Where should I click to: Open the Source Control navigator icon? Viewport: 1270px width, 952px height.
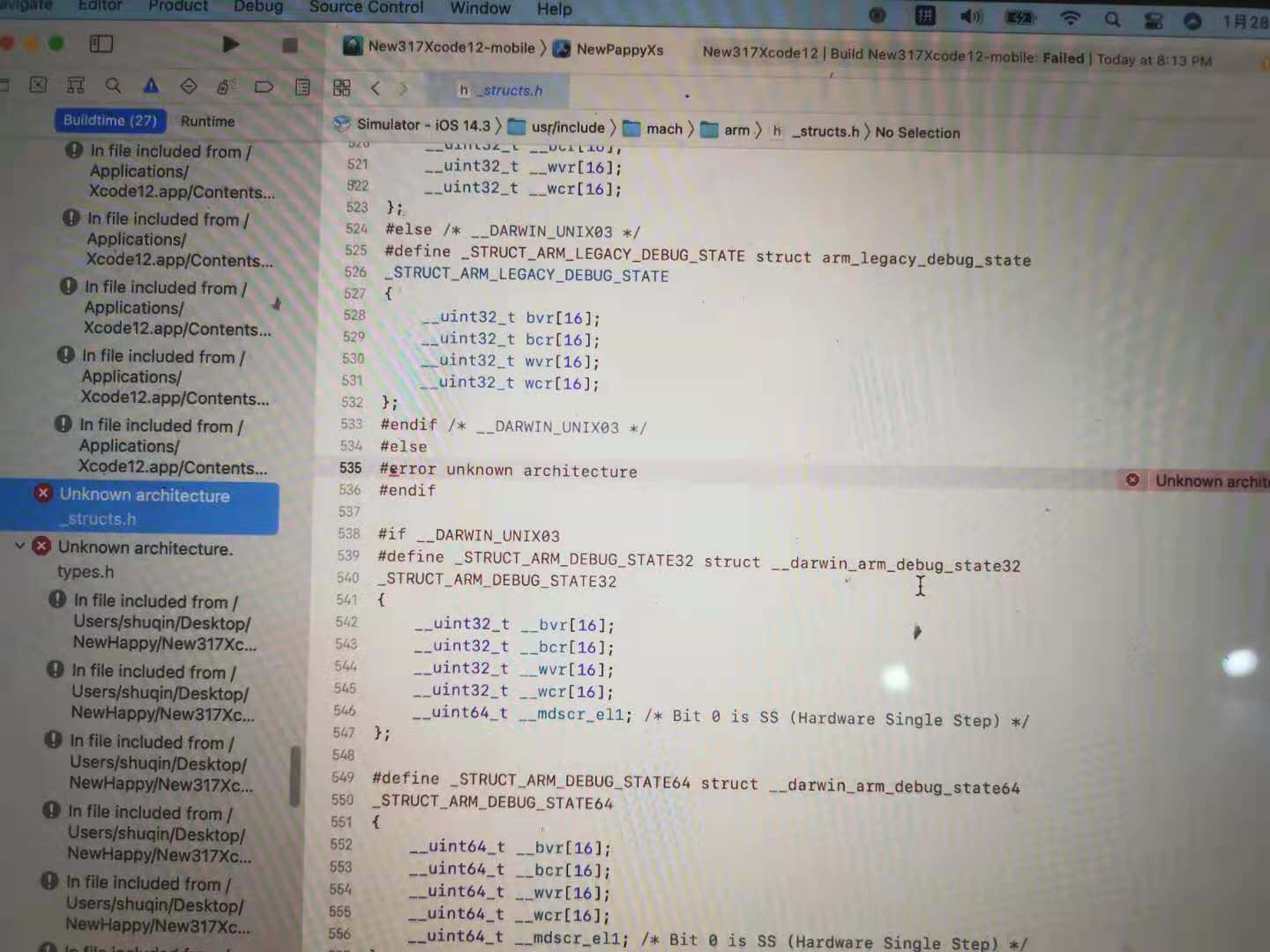click(38, 85)
